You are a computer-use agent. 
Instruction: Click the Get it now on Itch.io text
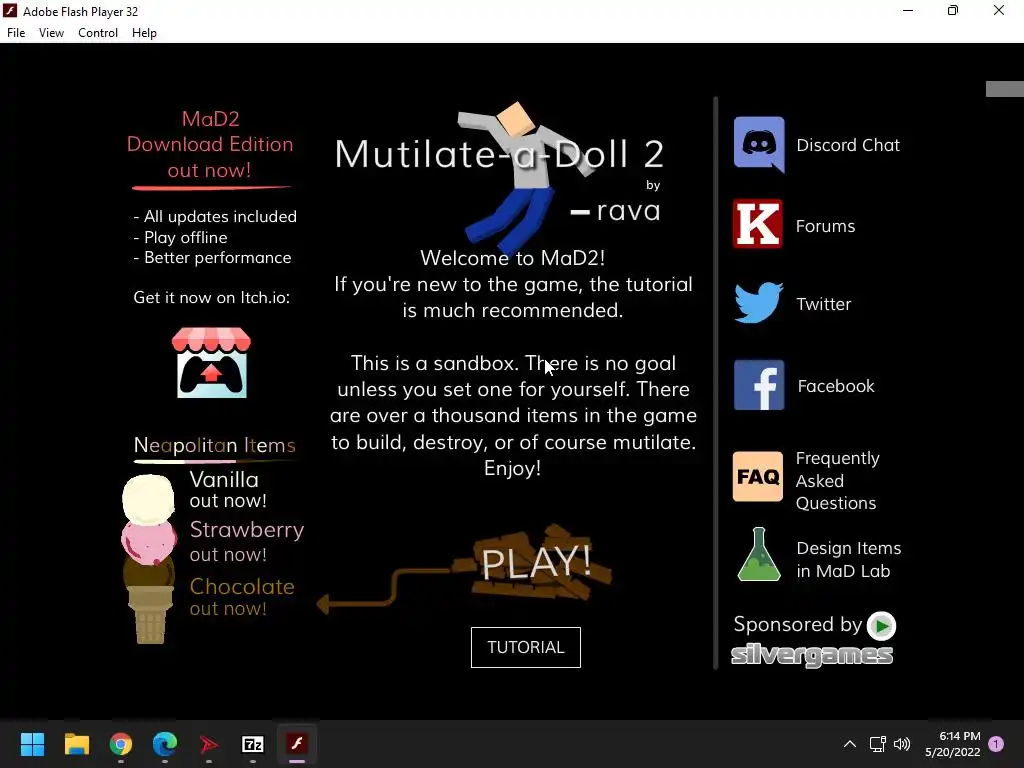click(x=212, y=297)
